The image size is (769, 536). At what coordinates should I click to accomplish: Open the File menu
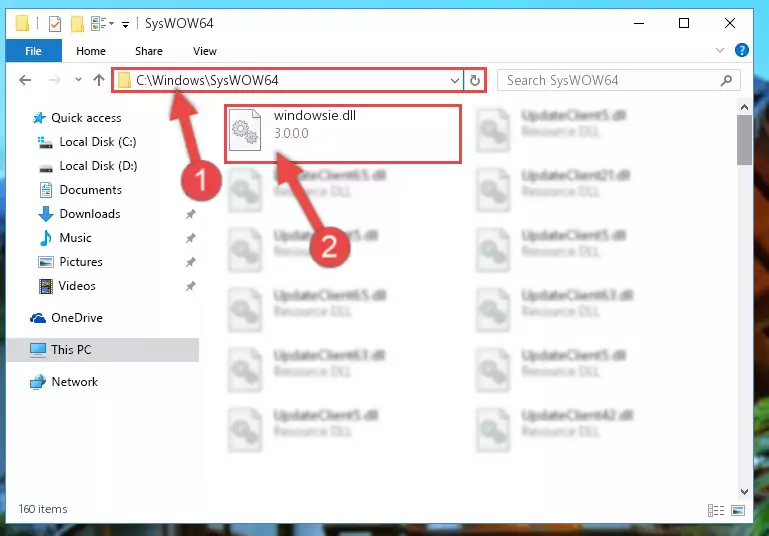[33, 51]
